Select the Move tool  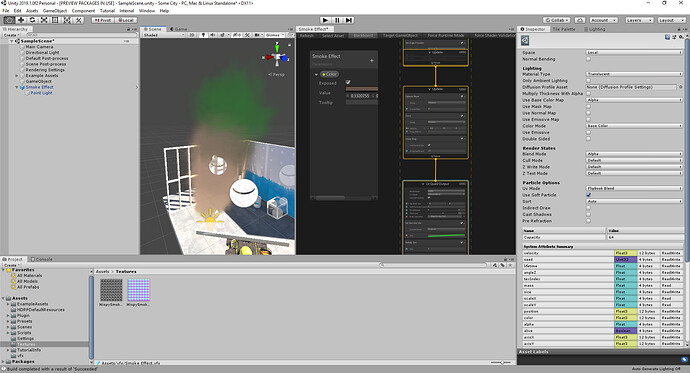21,20
